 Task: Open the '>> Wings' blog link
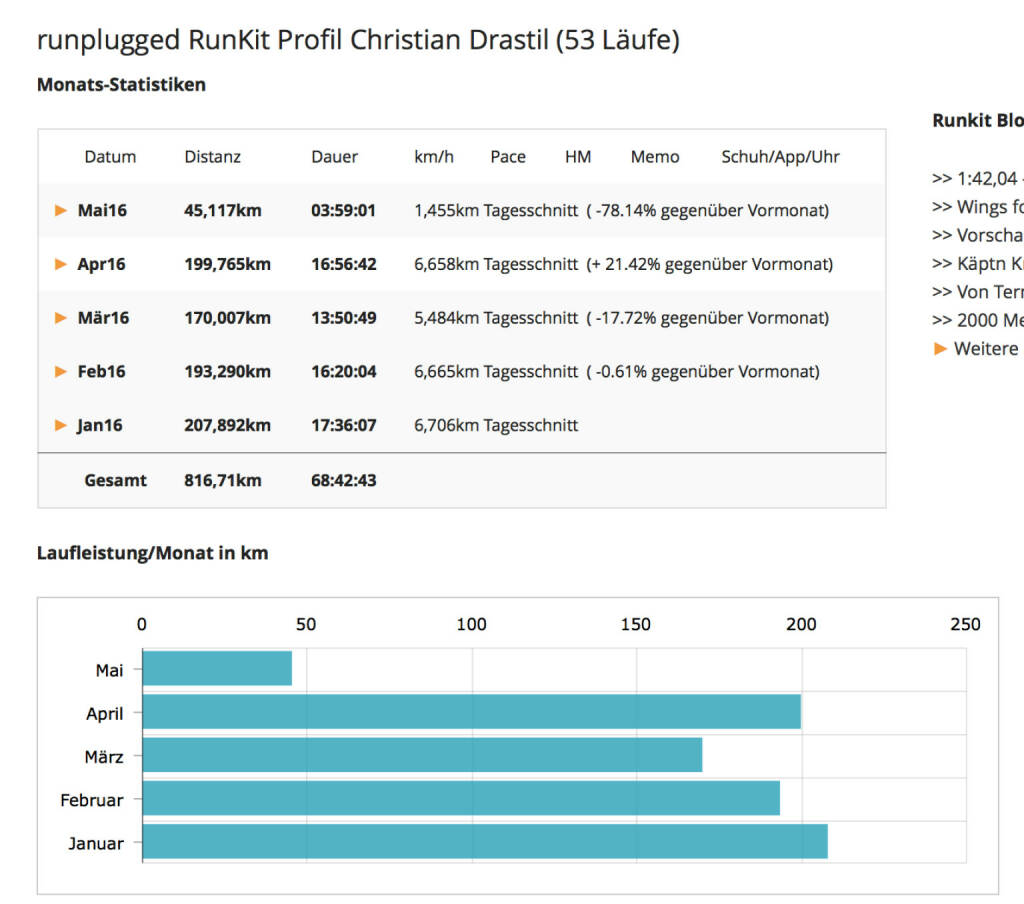pyautogui.click(x=978, y=207)
